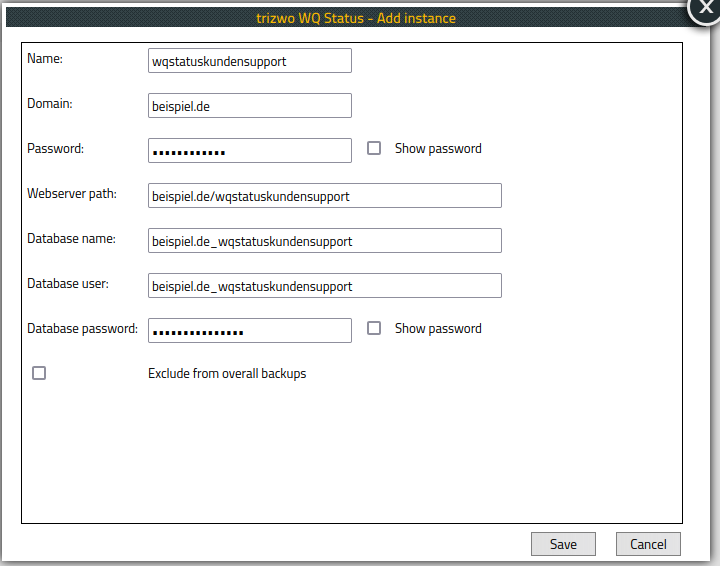This screenshot has height=566, width=720.
Task: Click the Database password input field
Action: (x=250, y=331)
